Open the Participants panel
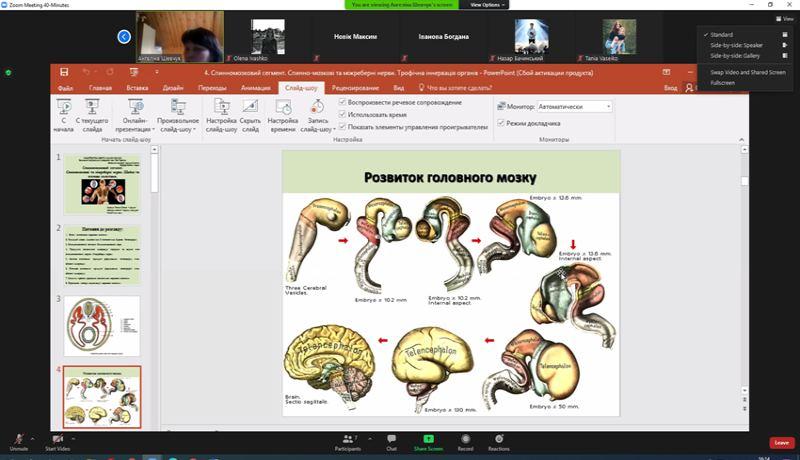This screenshot has height=460, width=800. pyautogui.click(x=348, y=439)
